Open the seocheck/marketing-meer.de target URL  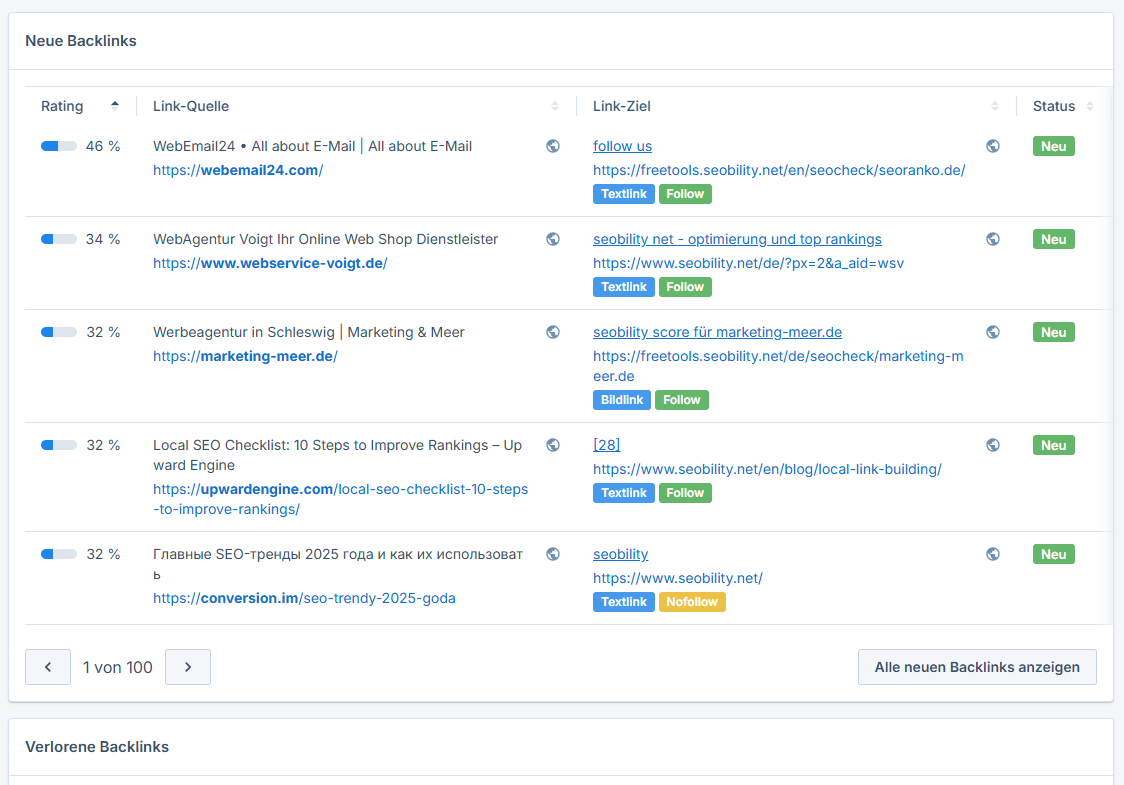click(778, 366)
